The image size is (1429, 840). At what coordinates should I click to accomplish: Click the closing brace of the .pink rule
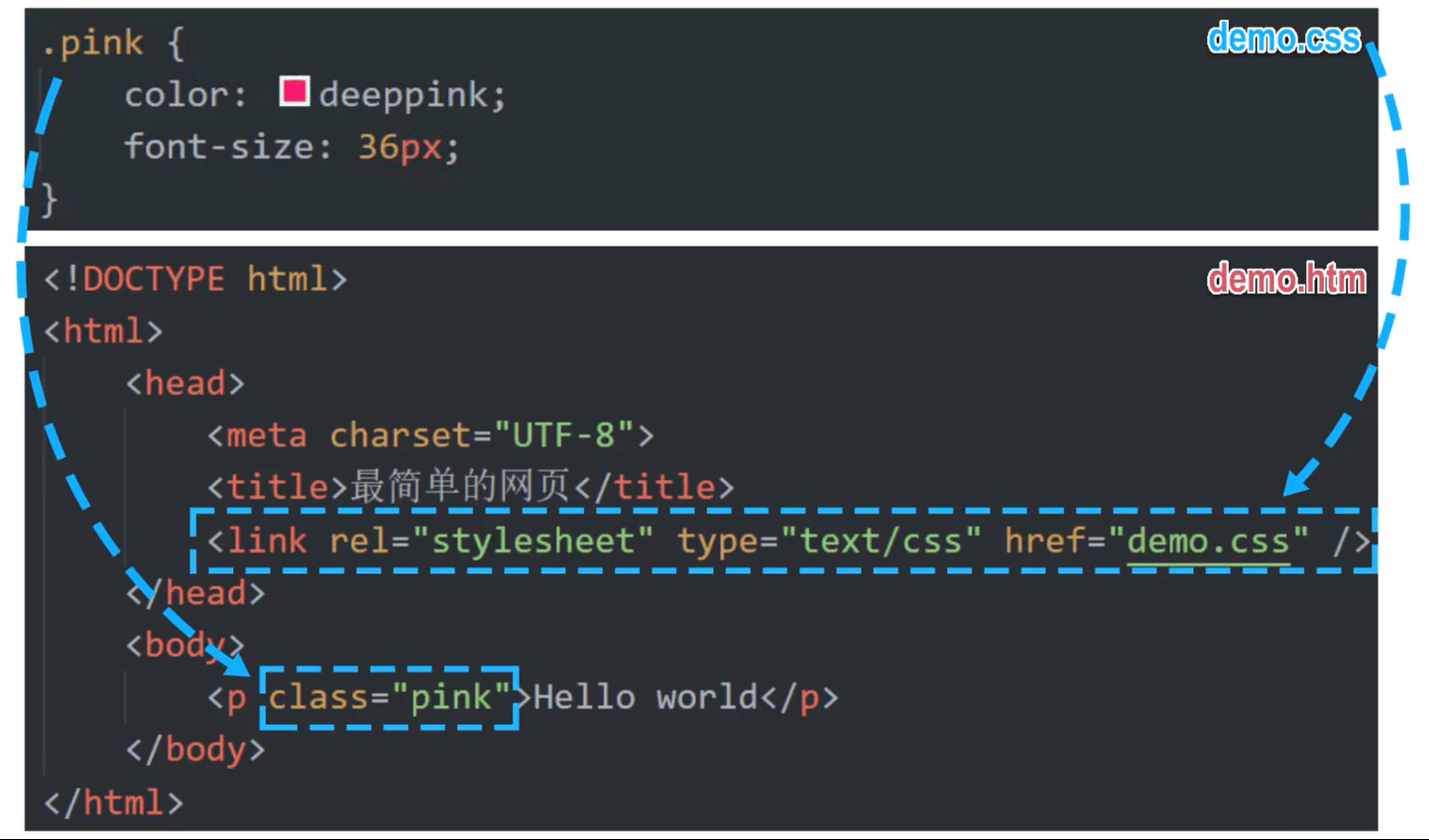click(x=49, y=199)
